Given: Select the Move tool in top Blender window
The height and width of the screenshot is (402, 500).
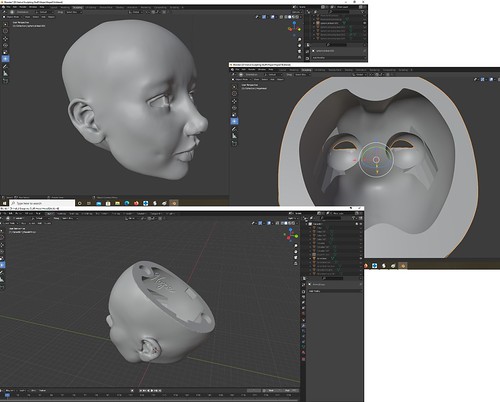Looking at the screenshot, I should pyautogui.click(x=5, y=39).
